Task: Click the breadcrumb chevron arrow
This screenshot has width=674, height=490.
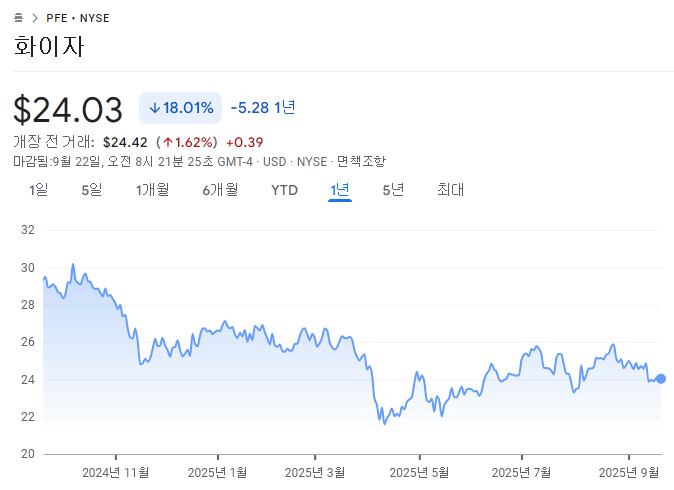Action: [35, 18]
